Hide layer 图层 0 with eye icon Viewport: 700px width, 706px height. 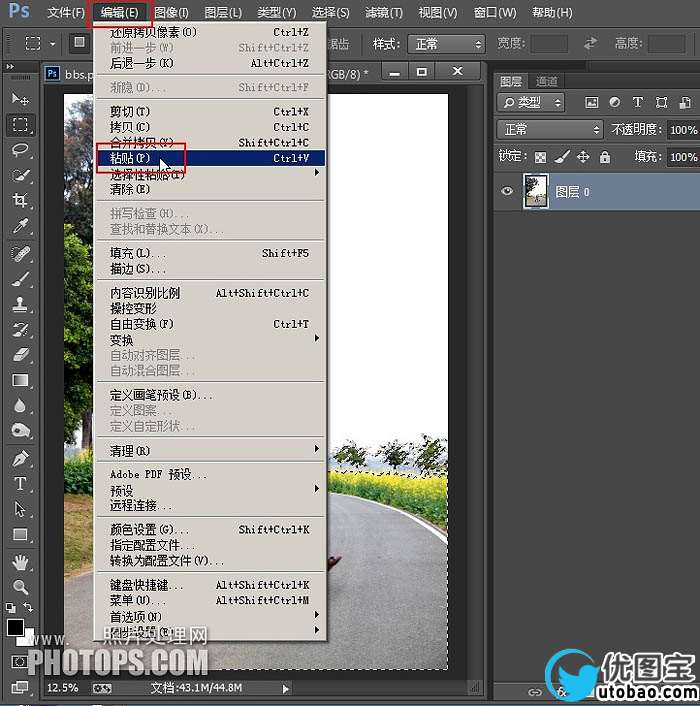507,191
